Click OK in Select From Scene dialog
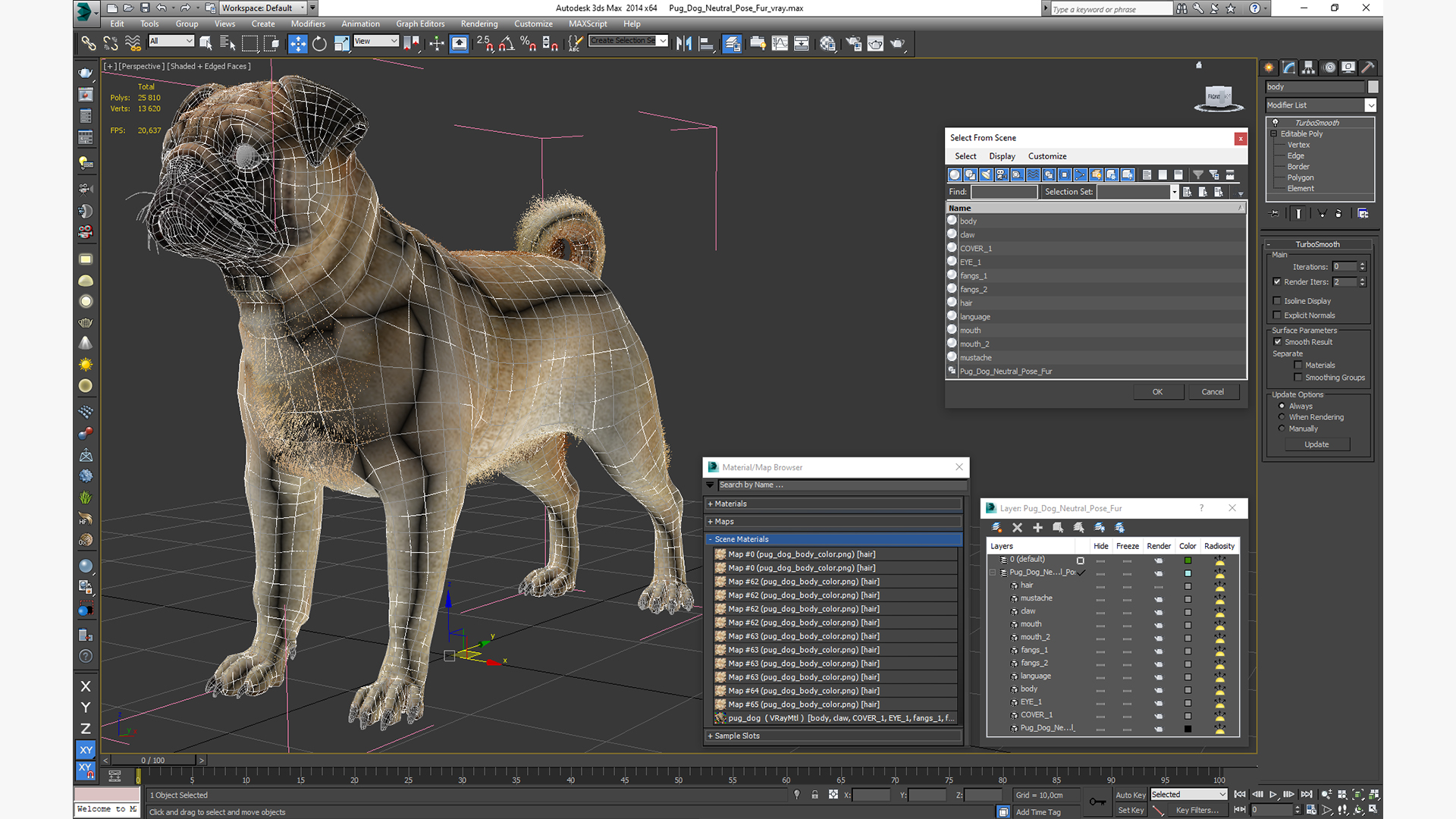1456x819 pixels. (1158, 392)
